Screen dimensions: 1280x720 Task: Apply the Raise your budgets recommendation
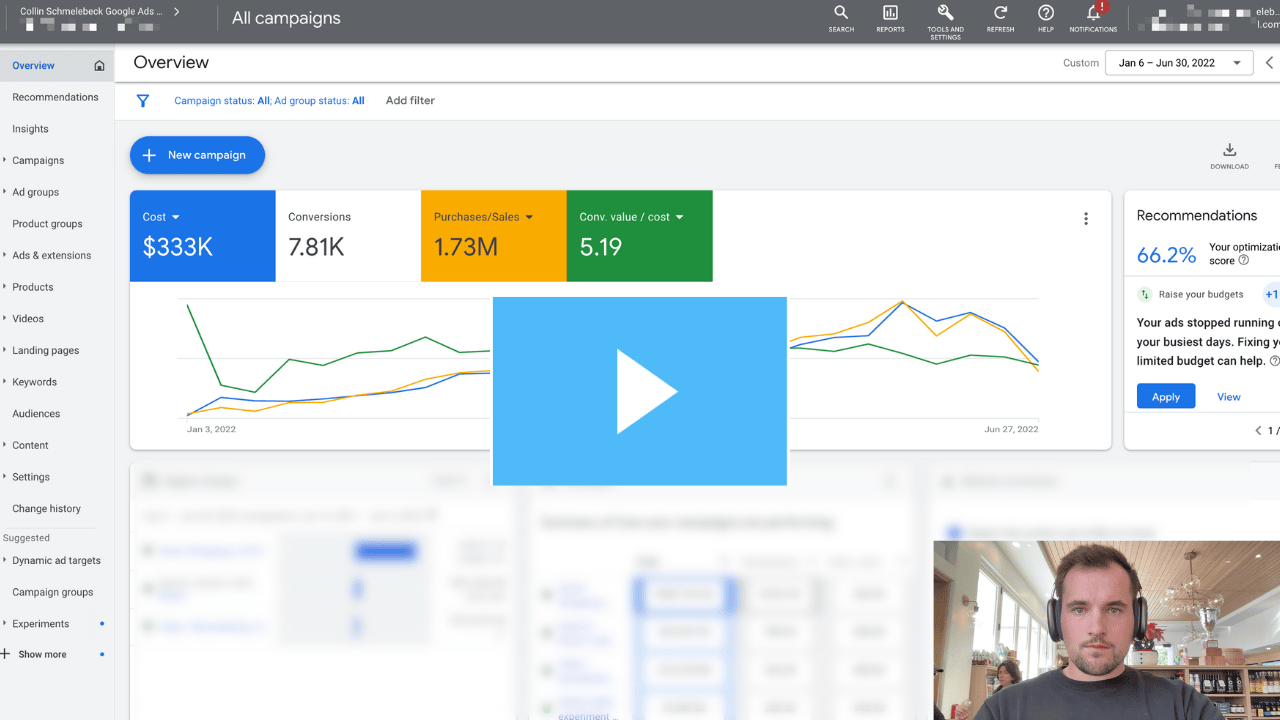(1165, 397)
